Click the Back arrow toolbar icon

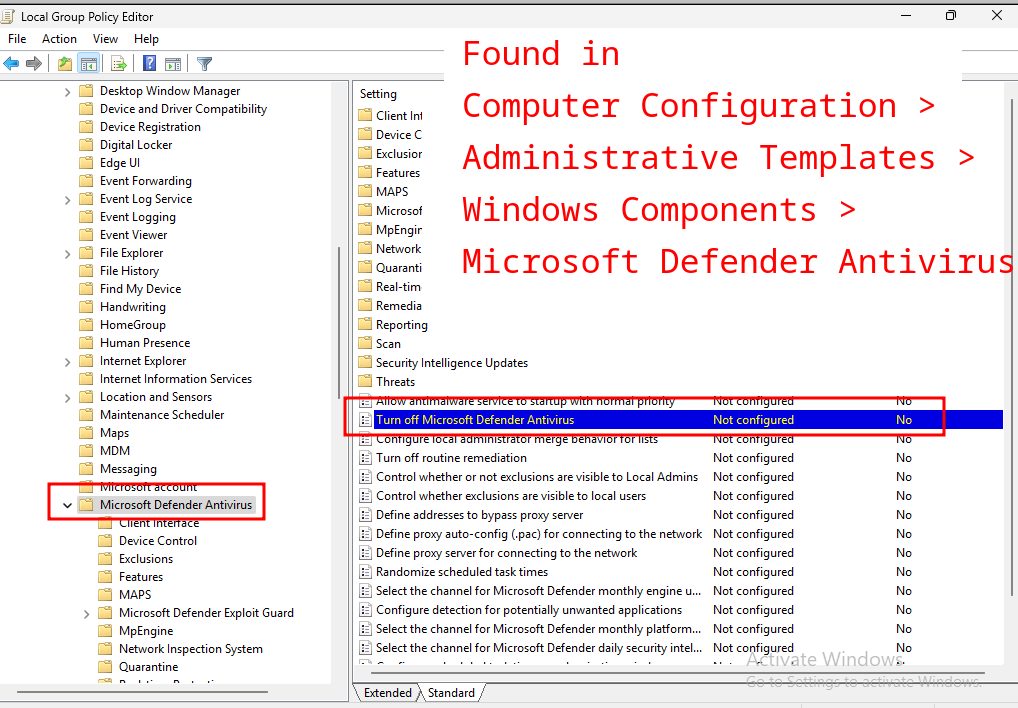[12, 64]
